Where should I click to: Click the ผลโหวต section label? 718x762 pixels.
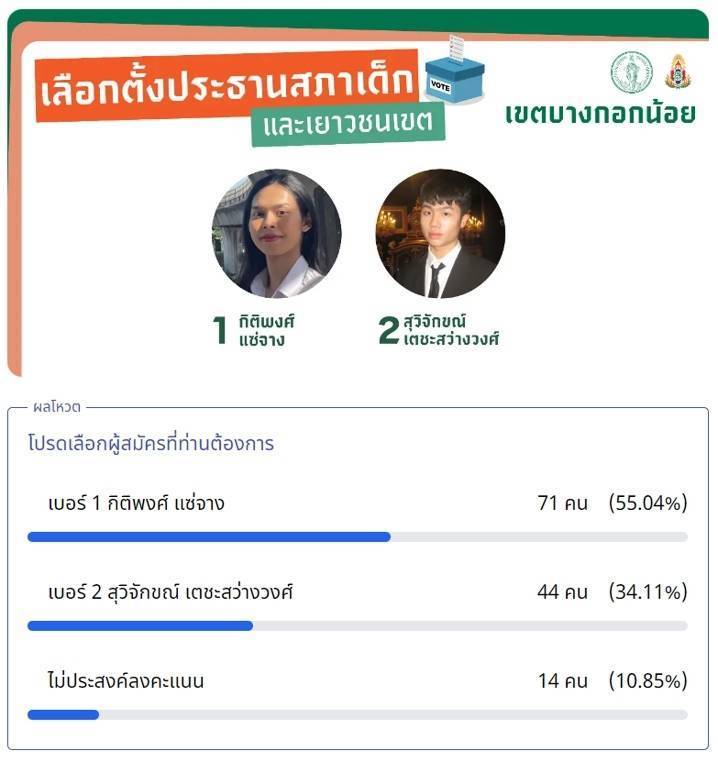pos(57,407)
